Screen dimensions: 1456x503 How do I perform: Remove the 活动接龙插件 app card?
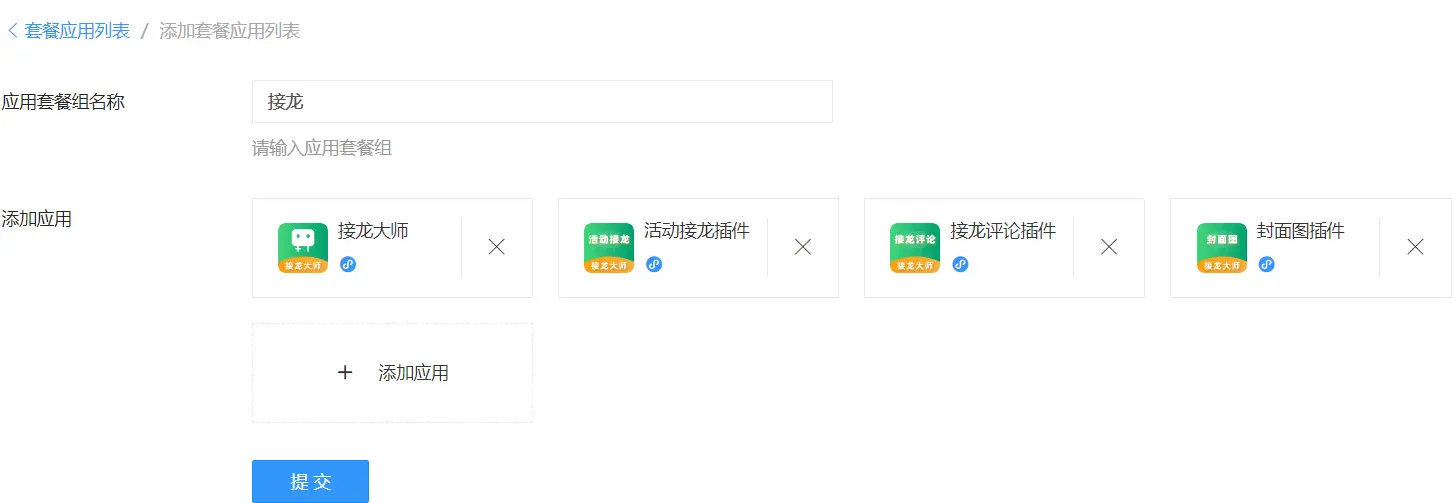point(802,247)
